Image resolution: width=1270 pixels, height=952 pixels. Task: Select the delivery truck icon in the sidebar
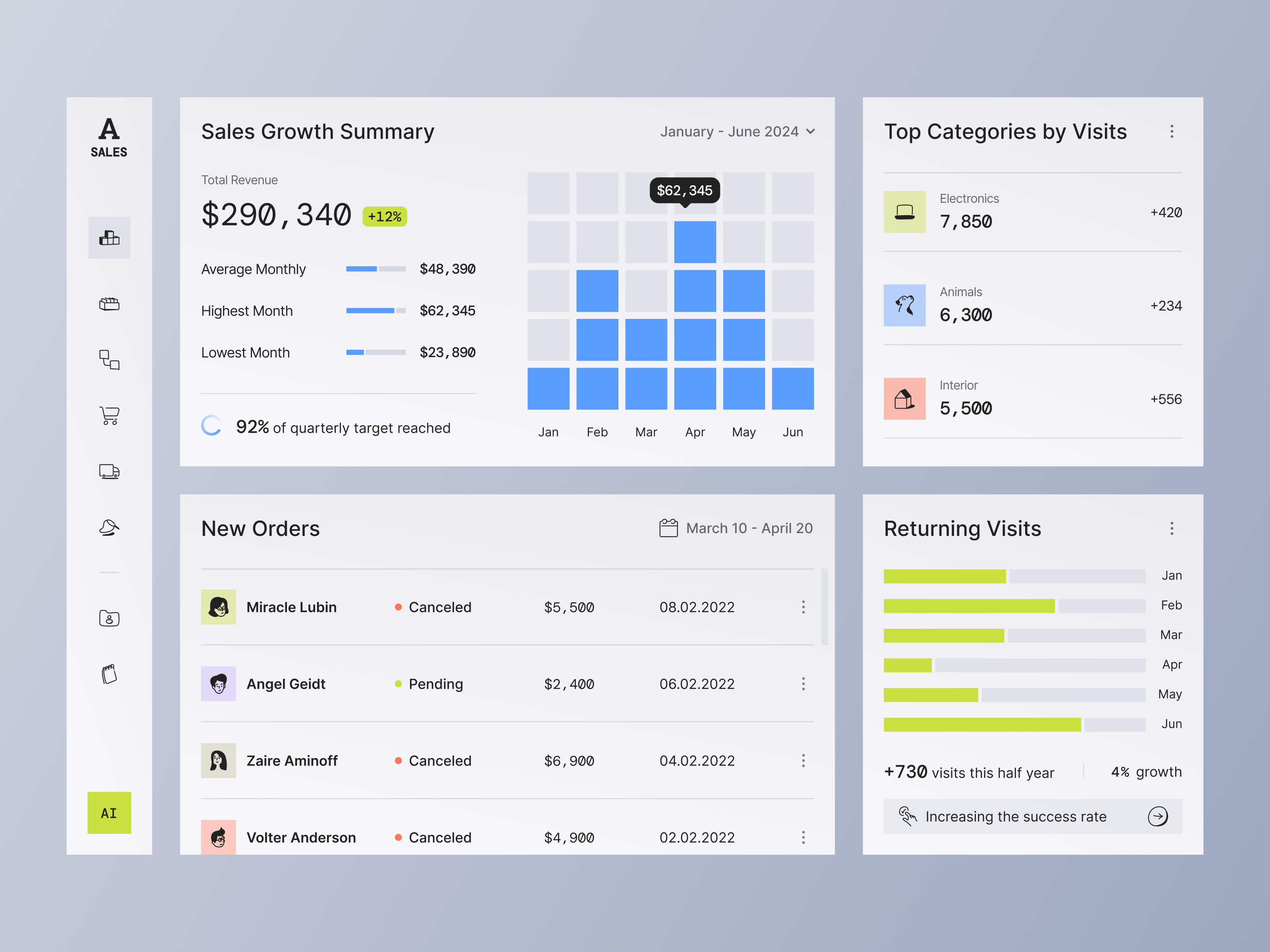click(x=109, y=472)
